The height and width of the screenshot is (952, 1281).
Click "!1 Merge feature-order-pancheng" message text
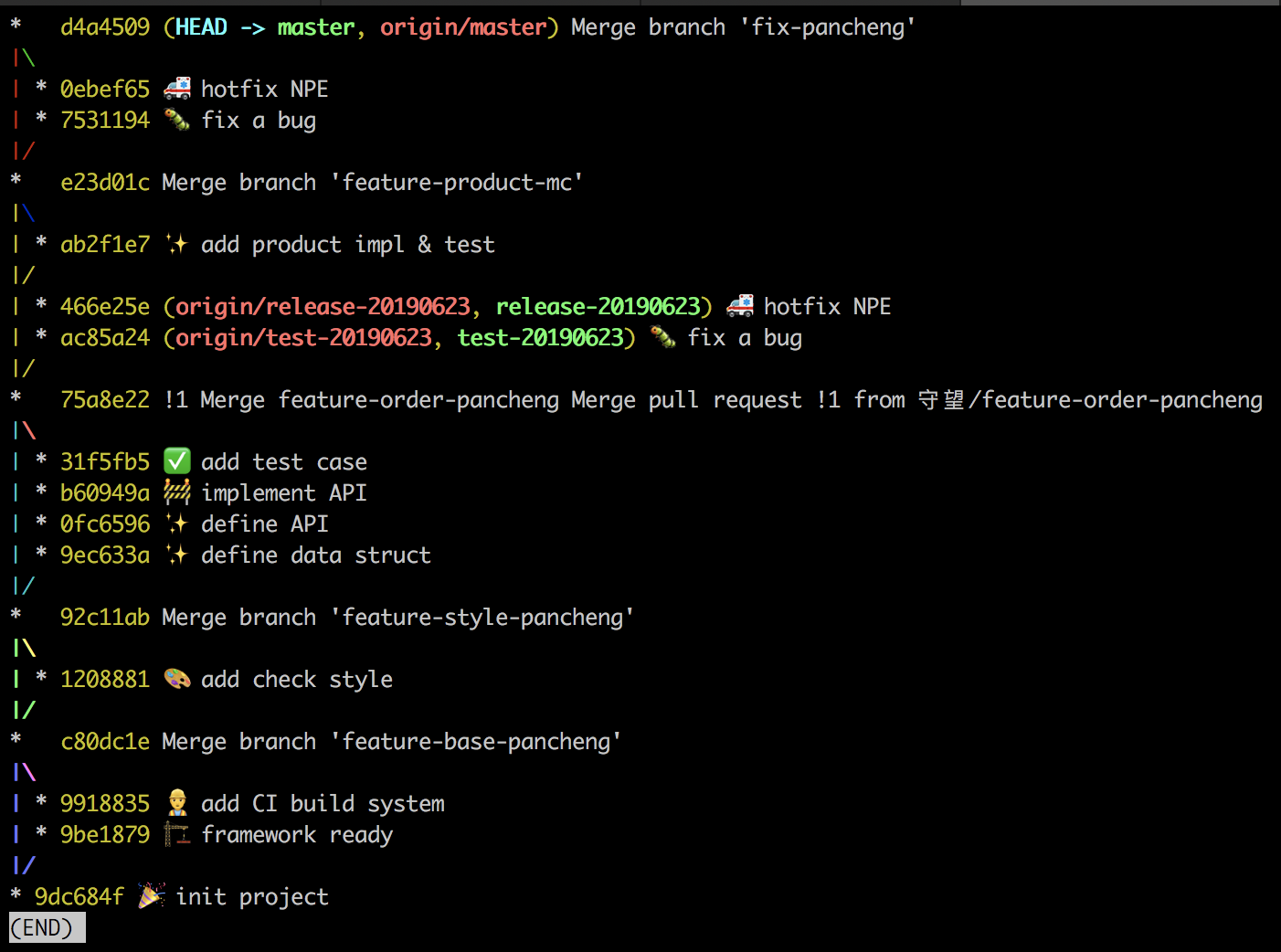click(x=362, y=399)
